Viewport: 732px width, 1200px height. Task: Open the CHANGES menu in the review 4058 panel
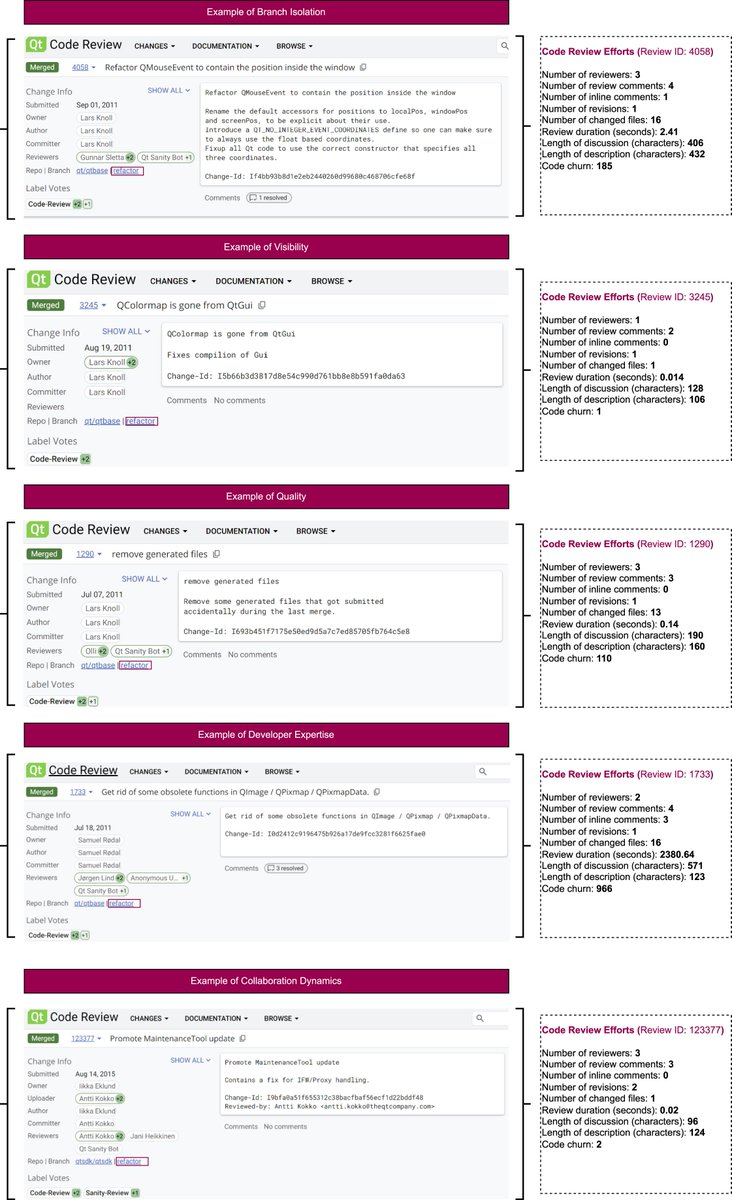pos(155,46)
